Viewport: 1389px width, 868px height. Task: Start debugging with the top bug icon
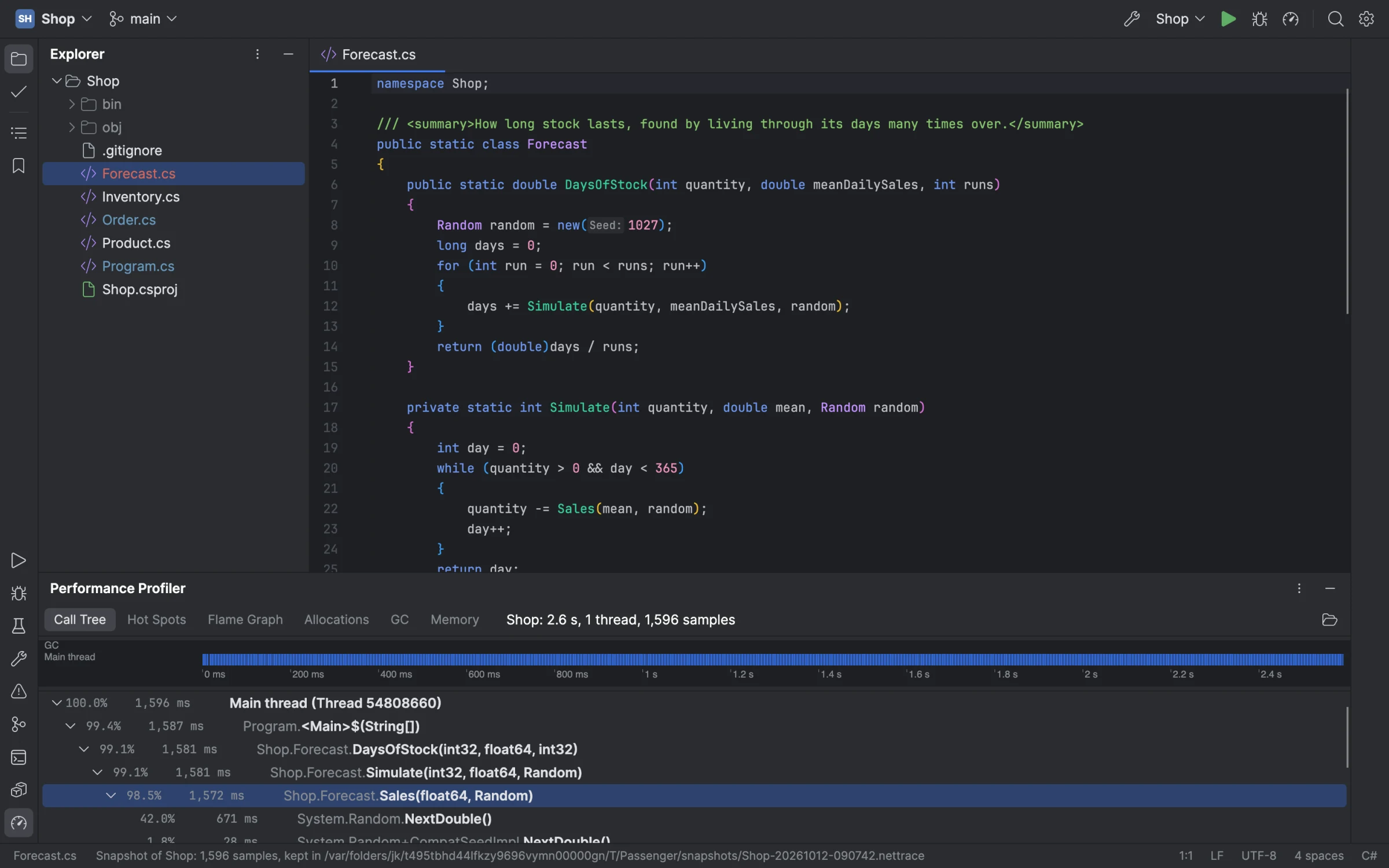(1259, 19)
